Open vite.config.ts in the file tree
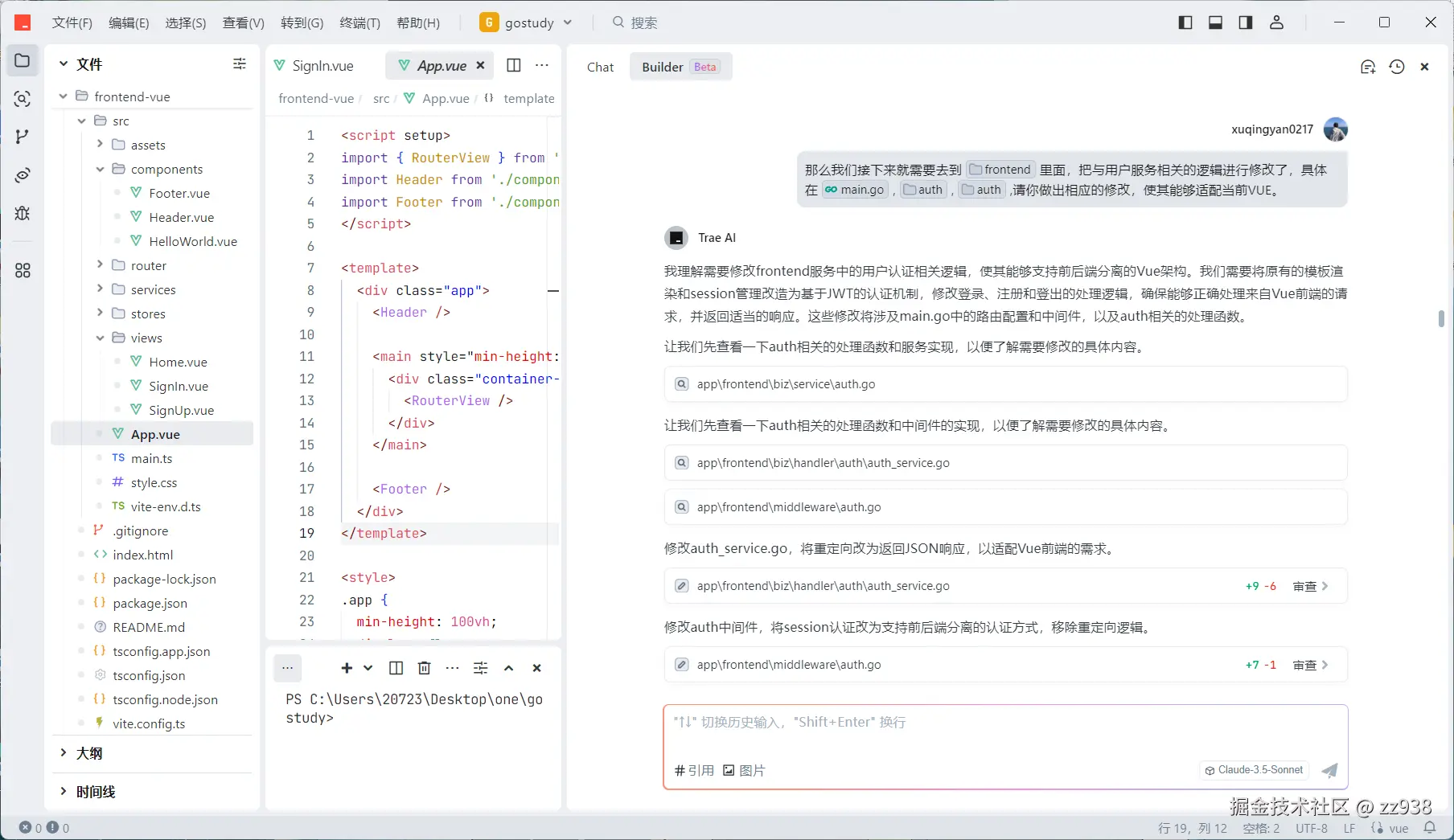The height and width of the screenshot is (840, 1454). 149,723
